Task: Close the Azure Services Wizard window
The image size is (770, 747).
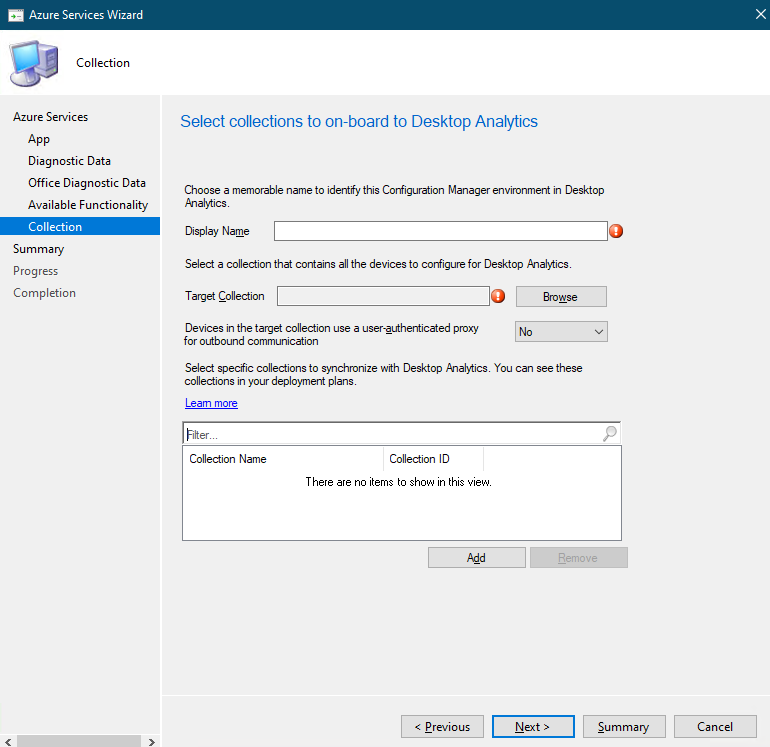Action: (754, 15)
